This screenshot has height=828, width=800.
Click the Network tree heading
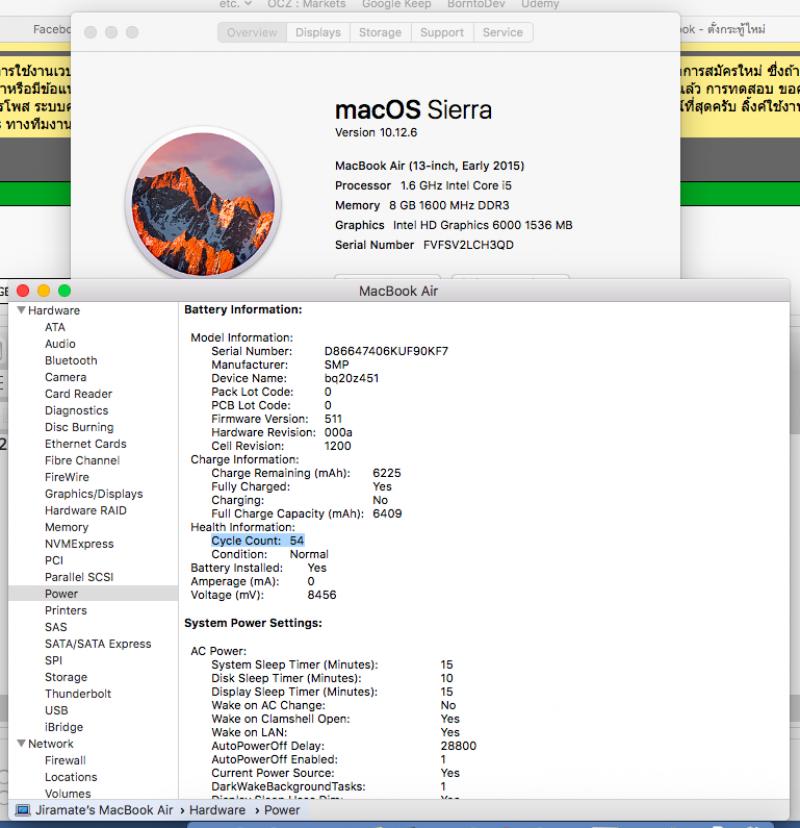tap(51, 744)
